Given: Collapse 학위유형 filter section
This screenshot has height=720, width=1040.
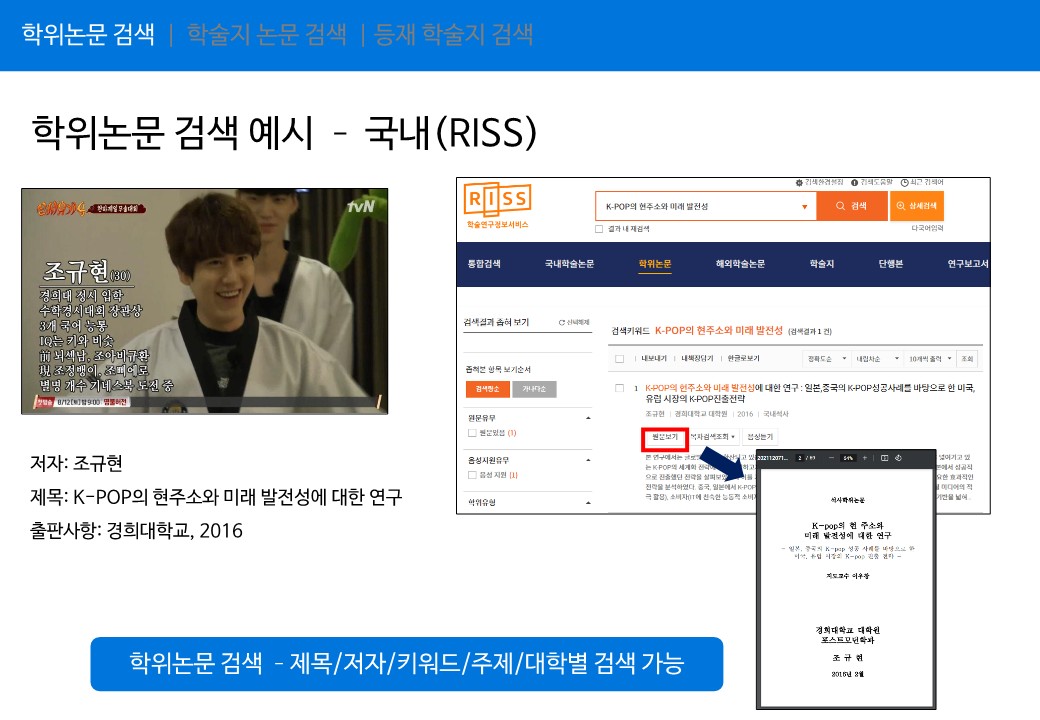Looking at the screenshot, I should (x=588, y=503).
